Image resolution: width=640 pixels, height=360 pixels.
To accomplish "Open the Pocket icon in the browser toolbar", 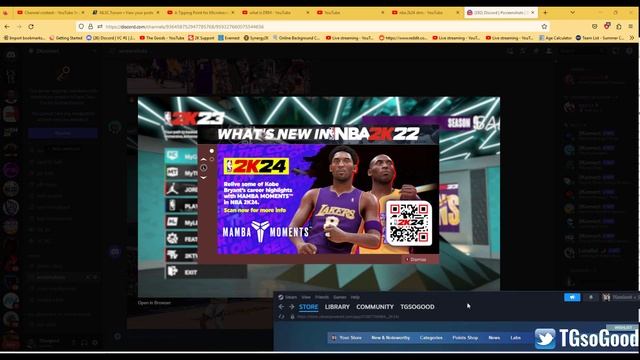I will 594,27.
